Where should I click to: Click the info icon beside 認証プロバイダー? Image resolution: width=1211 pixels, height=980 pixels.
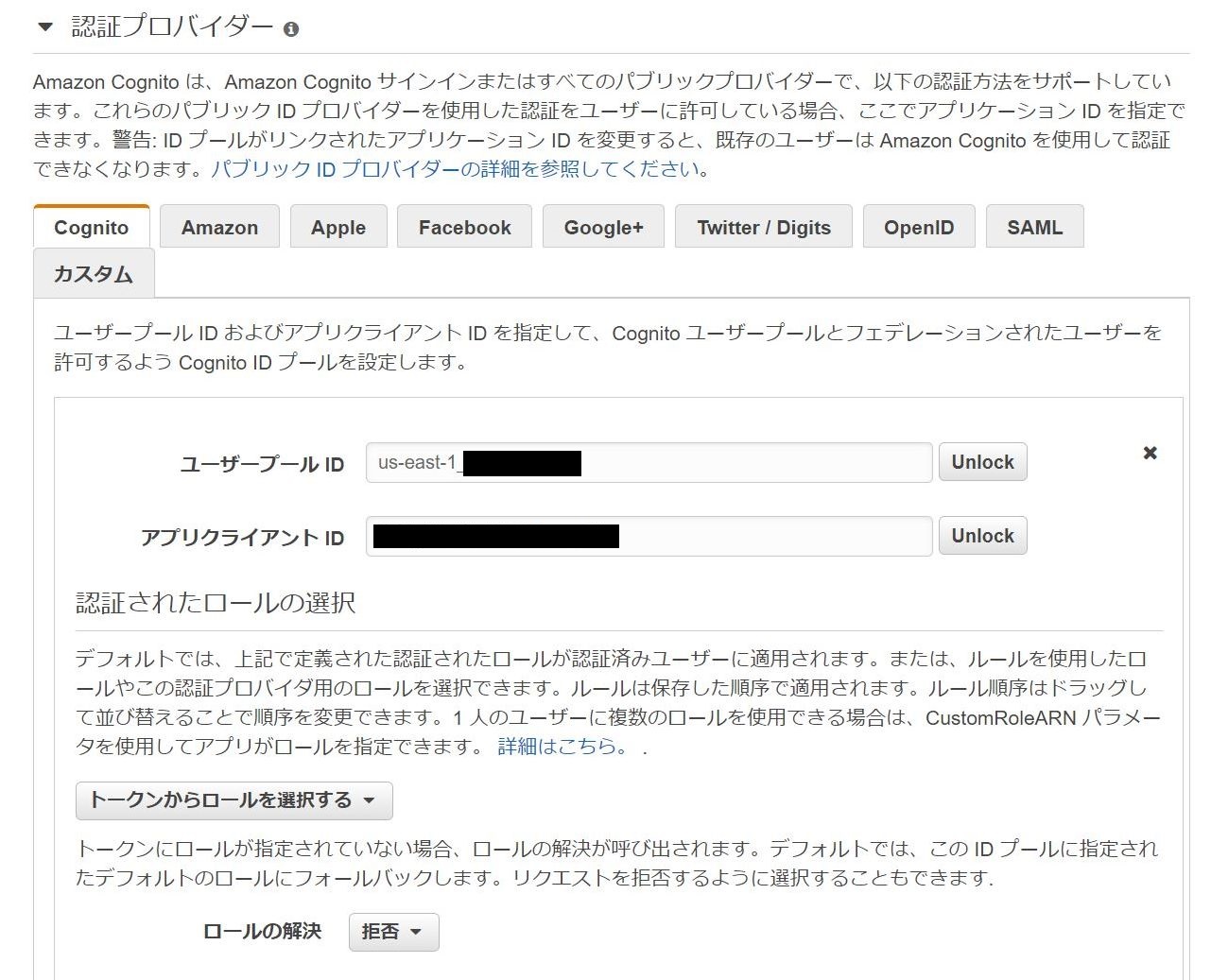point(291,29)
